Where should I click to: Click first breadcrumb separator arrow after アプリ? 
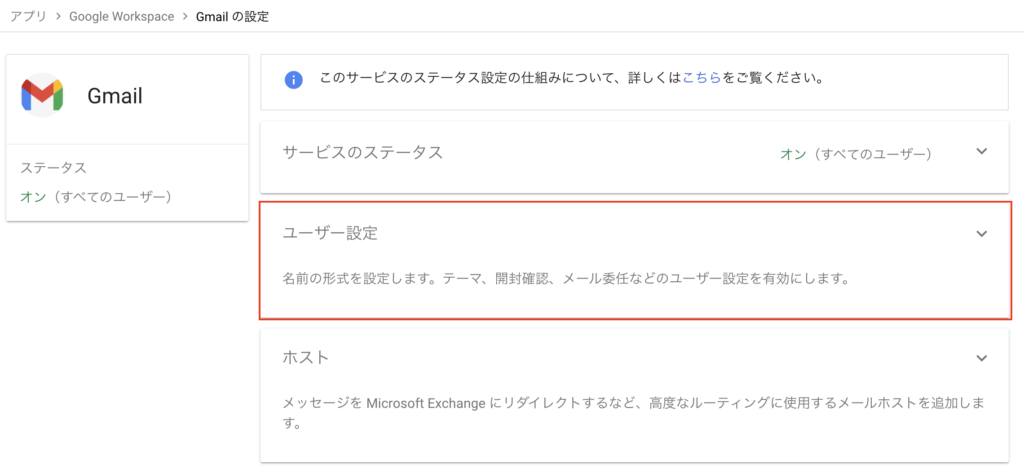58,16
